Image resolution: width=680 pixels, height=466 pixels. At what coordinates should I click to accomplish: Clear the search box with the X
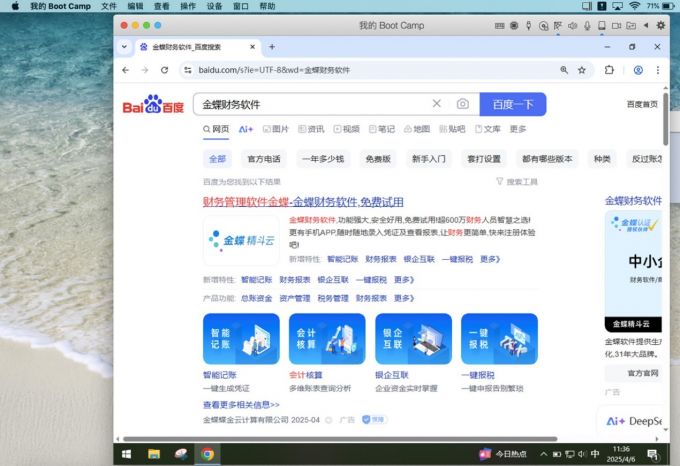[x=437, y=104]
